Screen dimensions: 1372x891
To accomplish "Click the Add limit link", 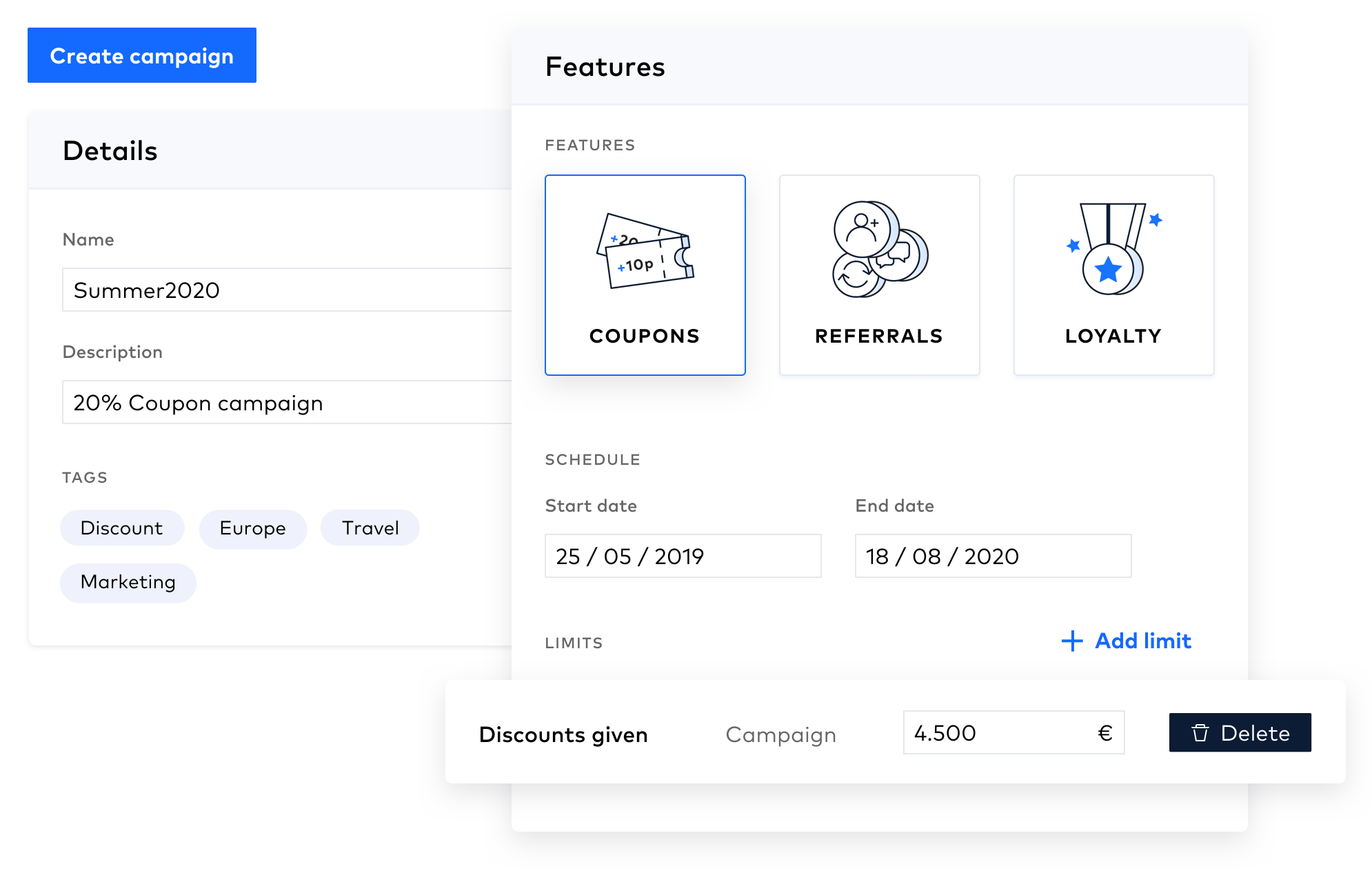I will (x=1127, y=641).
